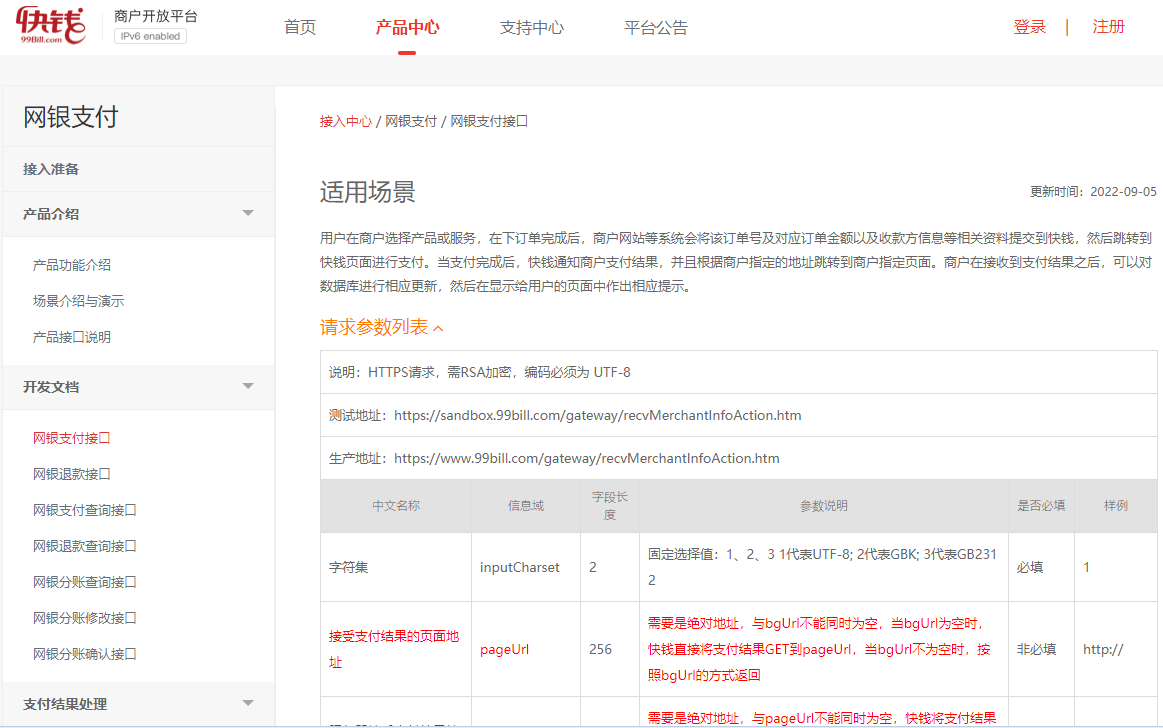The height and width of the screenshot is (728, 1163).
Task: Open 网银退款接口 sidebar item
Action: coord(72,474)
